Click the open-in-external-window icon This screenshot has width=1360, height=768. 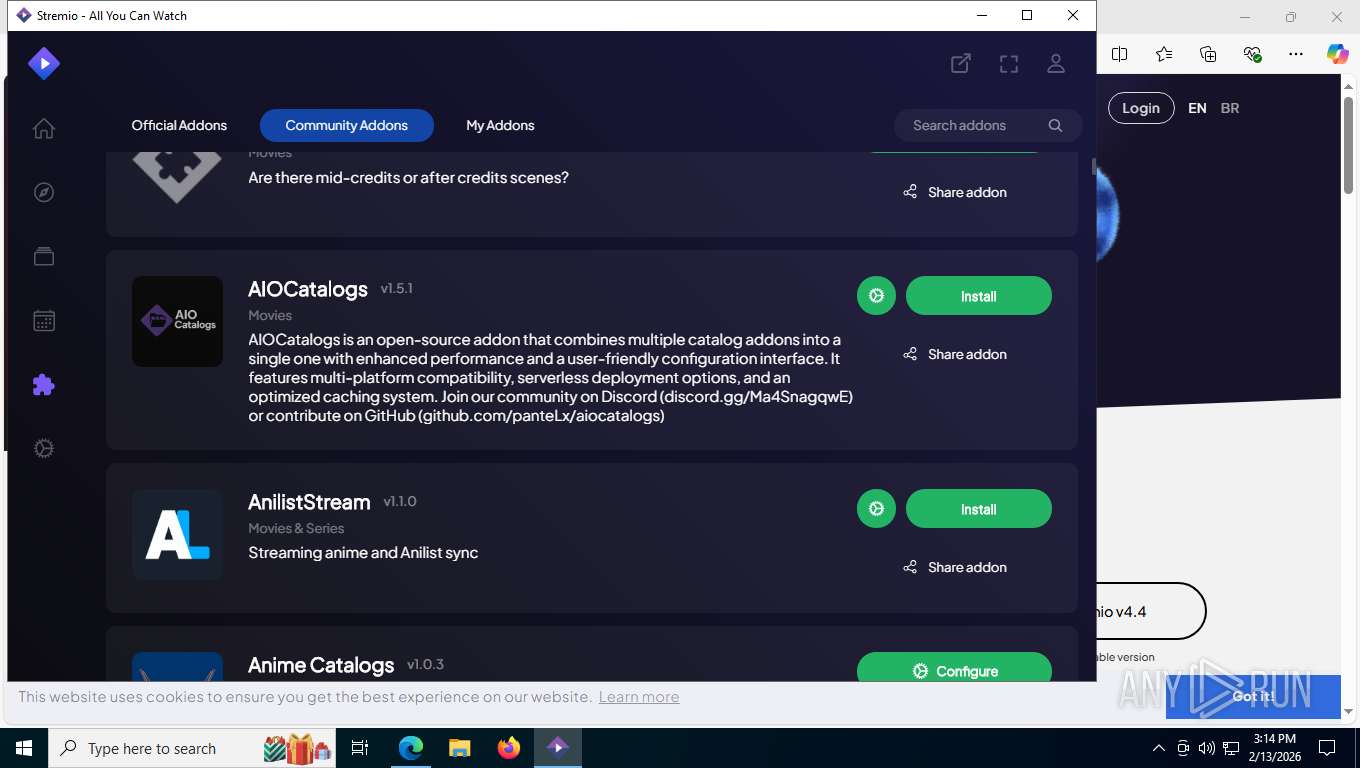[961, 64]
